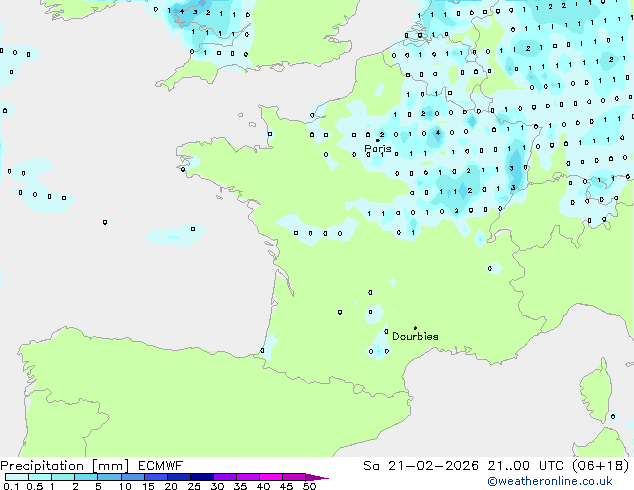This screenshot has width=634, height=490.
Task: Click the 21..00 UTC time text
Action: tap(525, 466)
